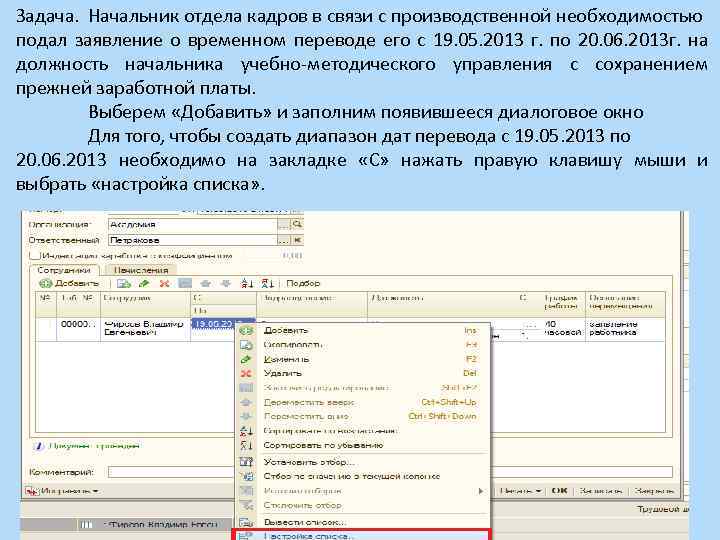Expand the История отборов submenu arrow
This screenshot has height=540, width=720.
pos(480,491)
